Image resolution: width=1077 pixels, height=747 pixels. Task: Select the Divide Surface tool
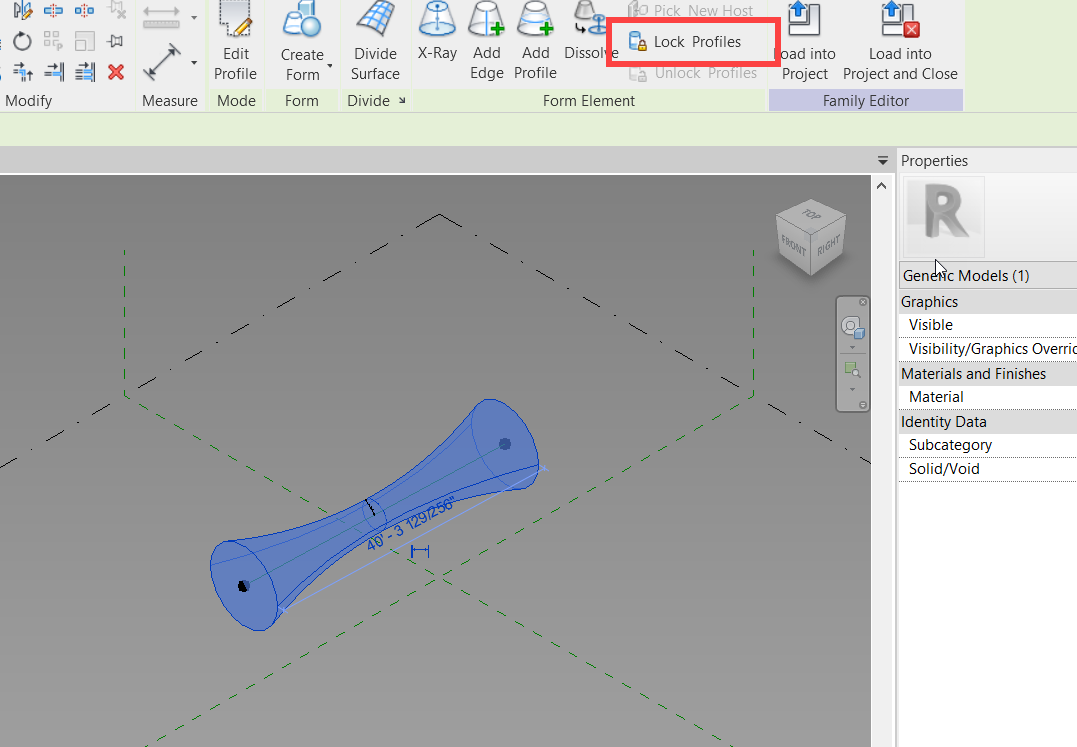click(x=375, y=41)
